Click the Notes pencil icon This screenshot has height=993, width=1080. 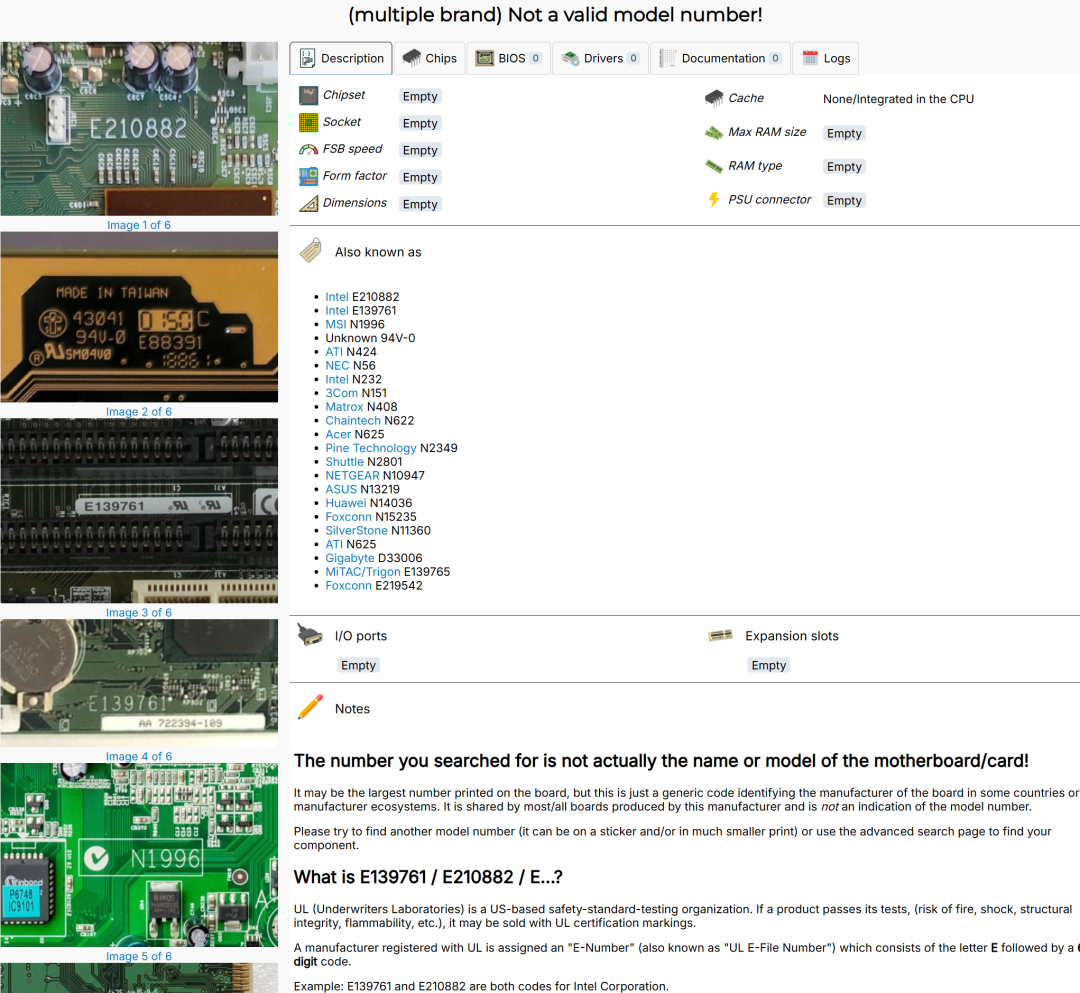tap(310, 707)
